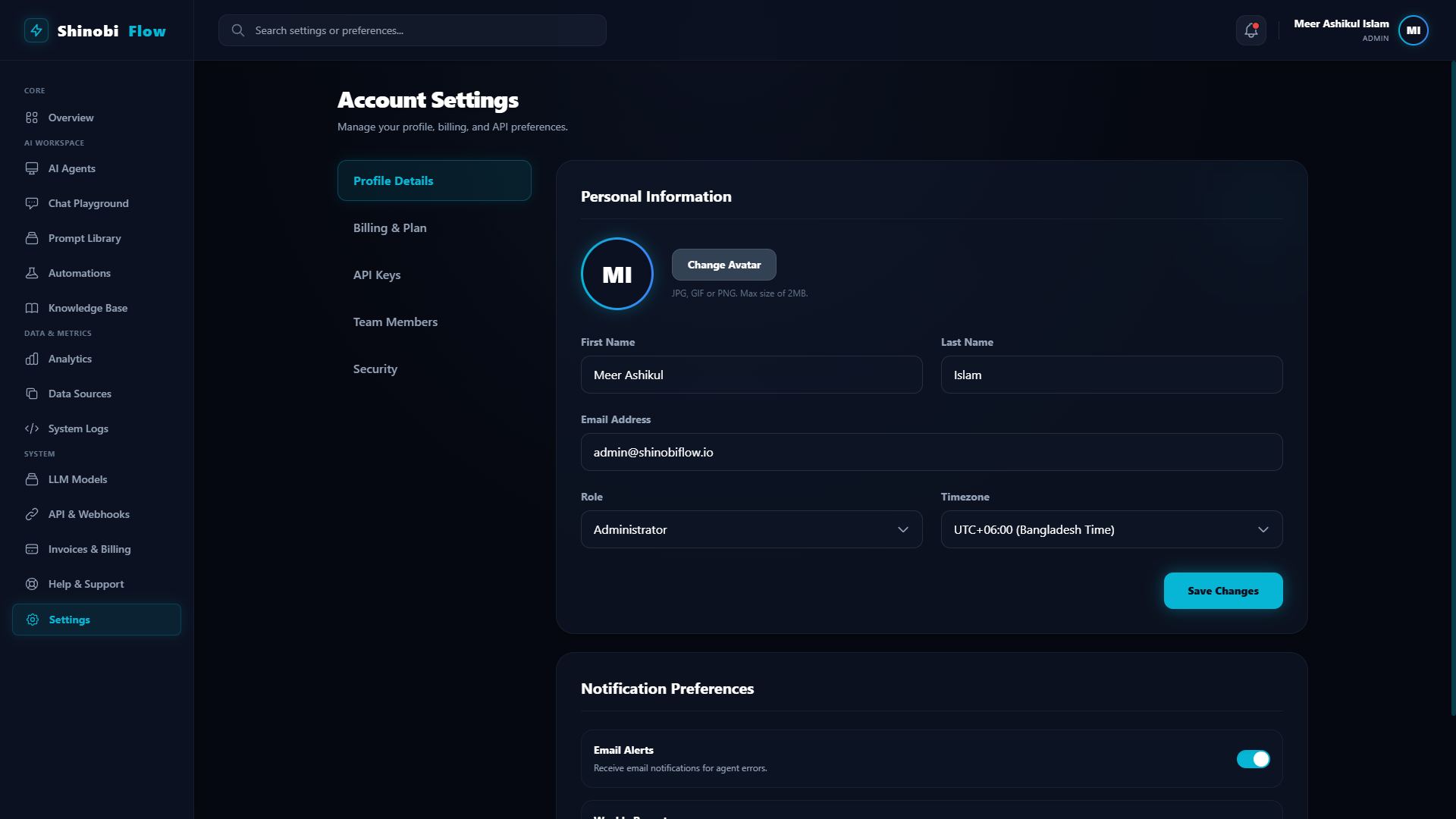
Task: Open System Logs from sidebar
Action: (96, 428)
